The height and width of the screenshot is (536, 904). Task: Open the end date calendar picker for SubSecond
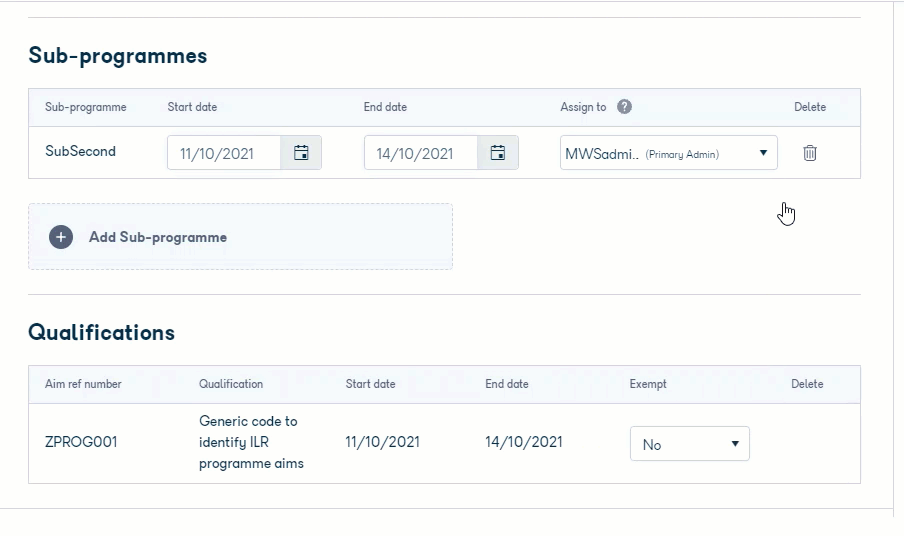coord(498,153)
